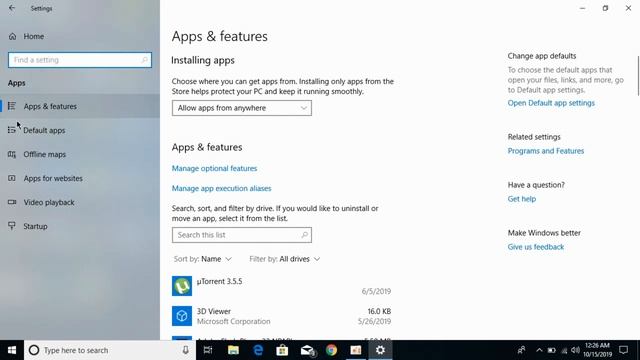Screen dimensions: 640x360
Task: Click the Cortana circle icon
Action: (x=34, y=350)
